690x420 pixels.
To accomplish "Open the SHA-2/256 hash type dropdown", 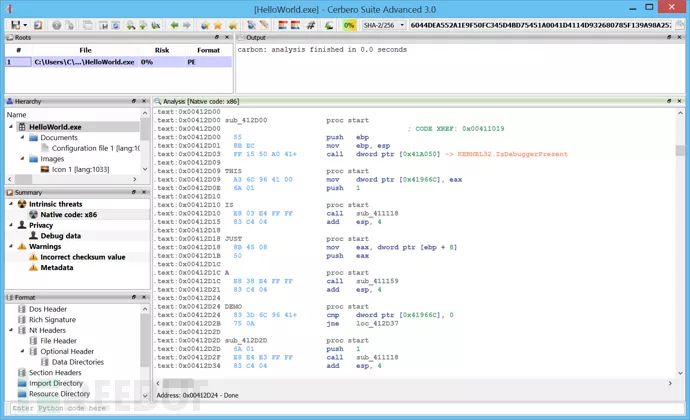I will pos(401,24).
